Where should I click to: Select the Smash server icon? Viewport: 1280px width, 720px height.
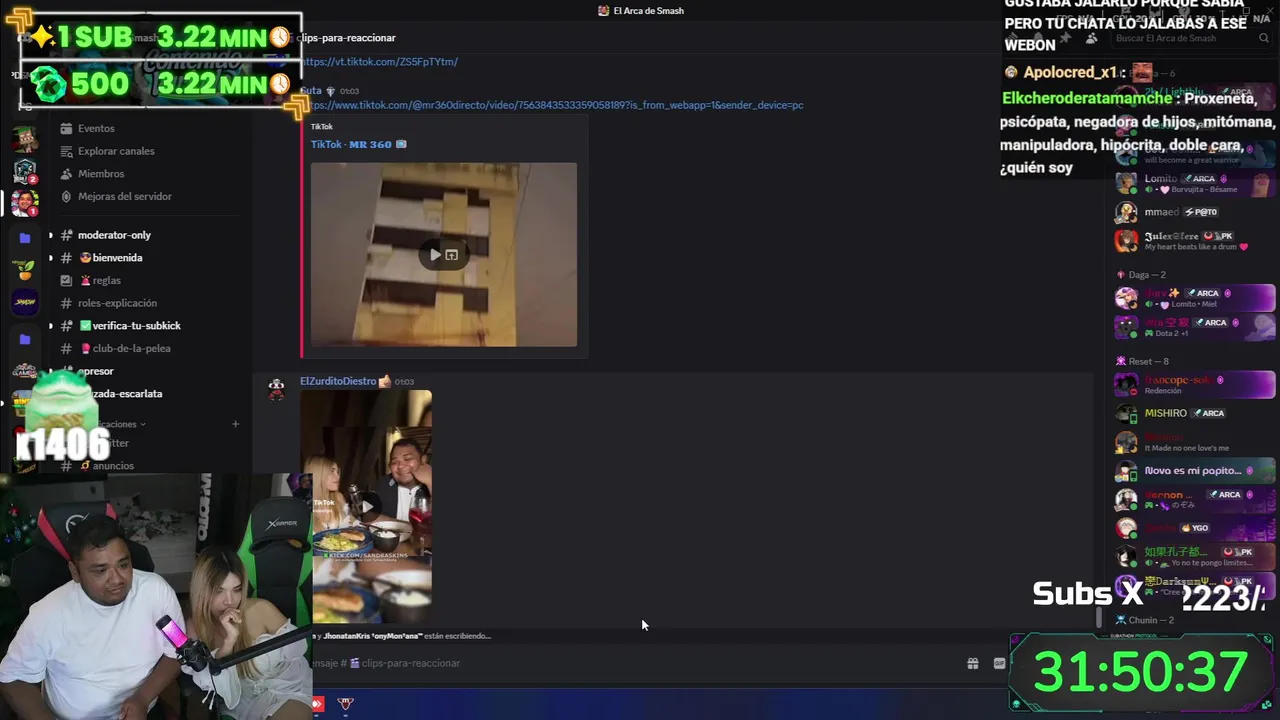25,302
